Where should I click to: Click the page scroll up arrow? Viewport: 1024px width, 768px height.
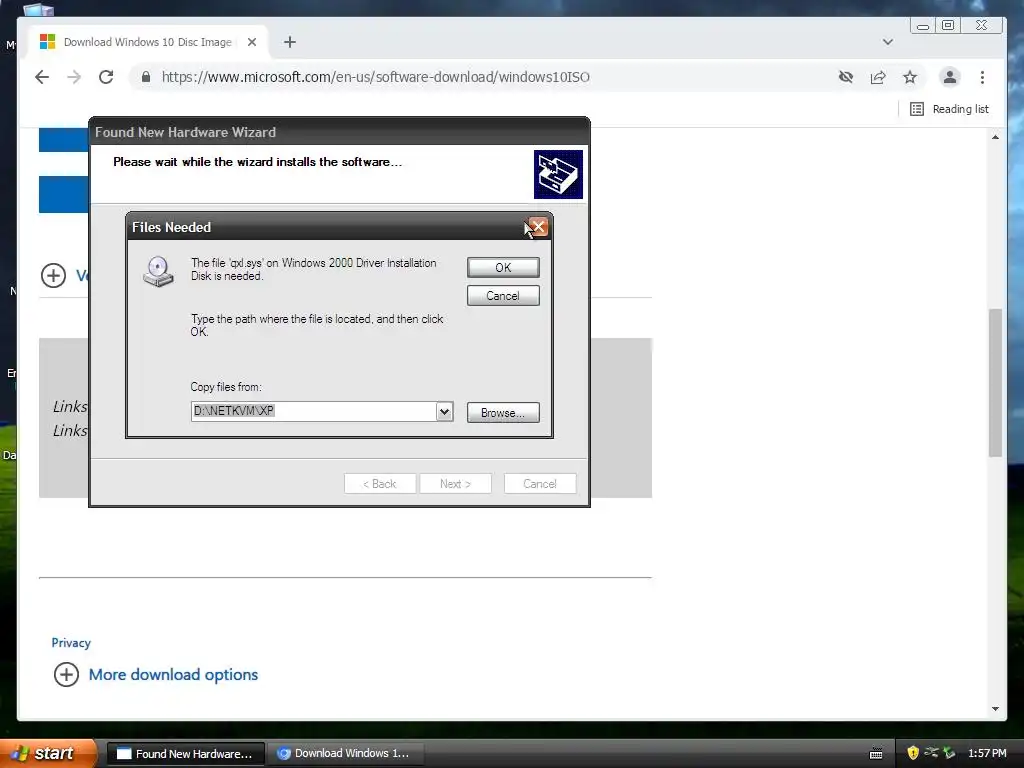pyautogui.click(x=995, y=137)
